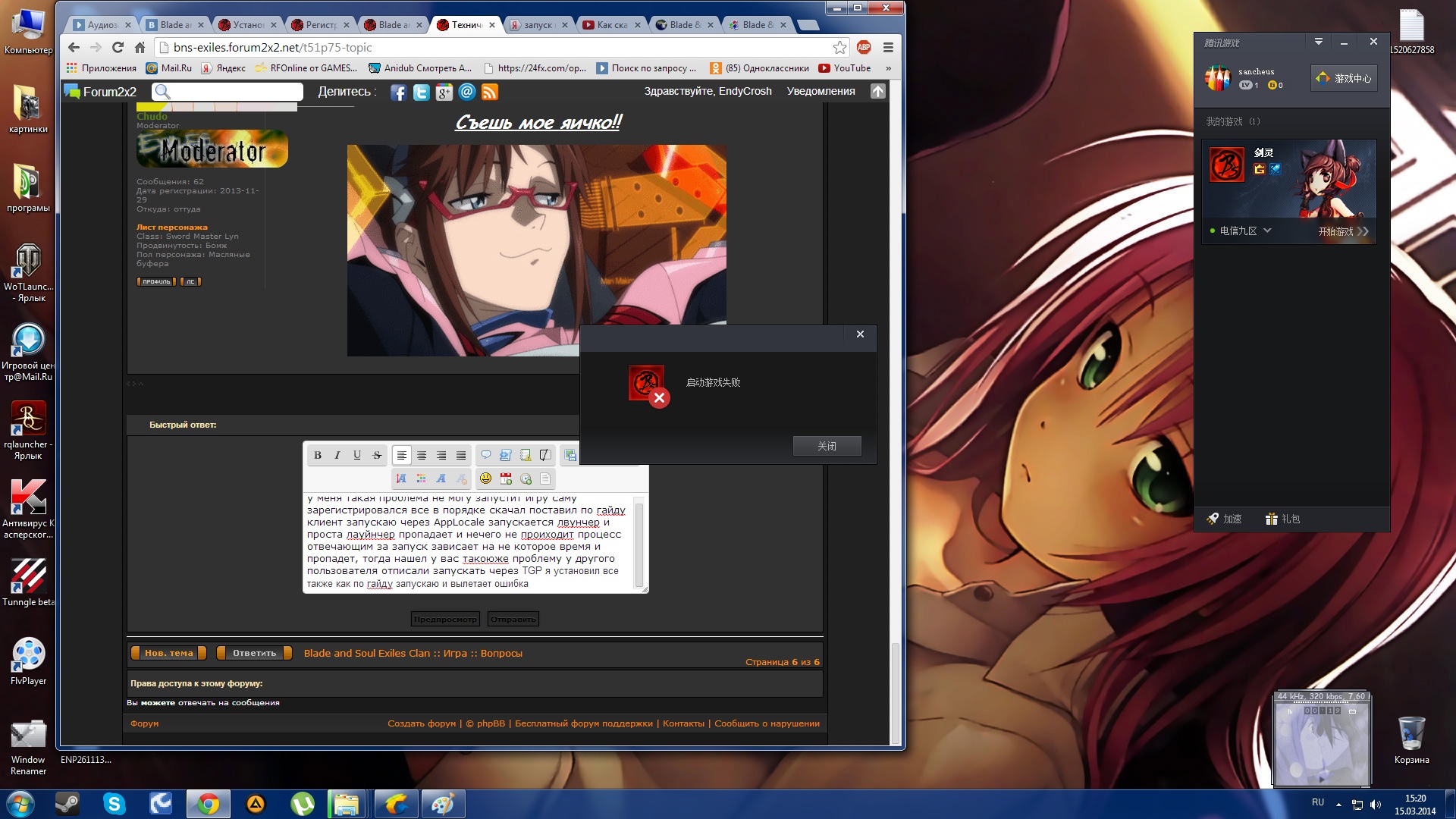This screenshot has width=1456, height=819.
Task: Click the Отправить send button
Action: point(513,620)
